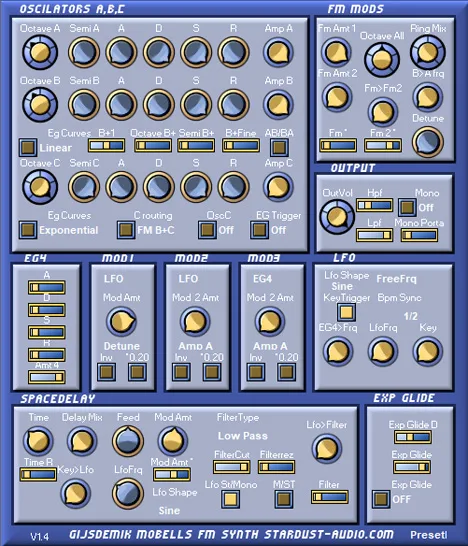
Task: Toggle the LFO KeyTrigger button
Action: coord(346,312)
